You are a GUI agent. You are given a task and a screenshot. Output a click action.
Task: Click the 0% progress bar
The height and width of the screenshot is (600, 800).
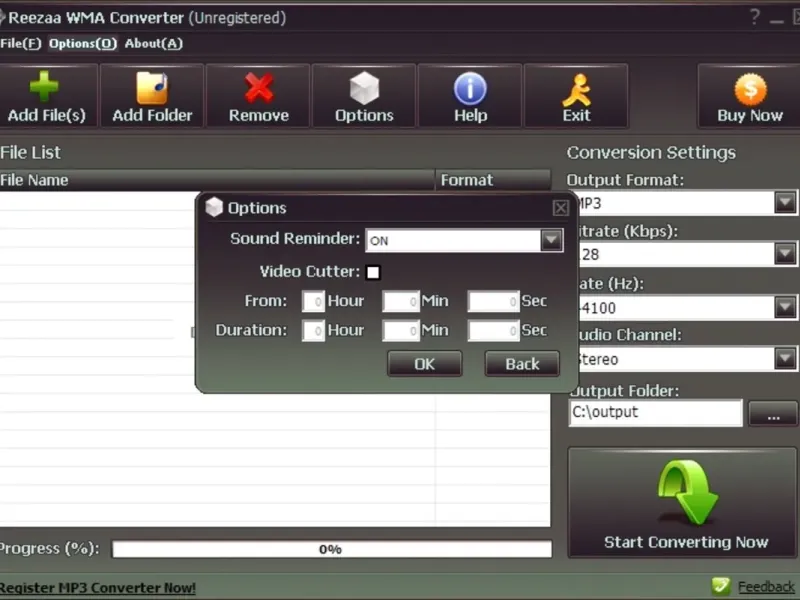332,549
